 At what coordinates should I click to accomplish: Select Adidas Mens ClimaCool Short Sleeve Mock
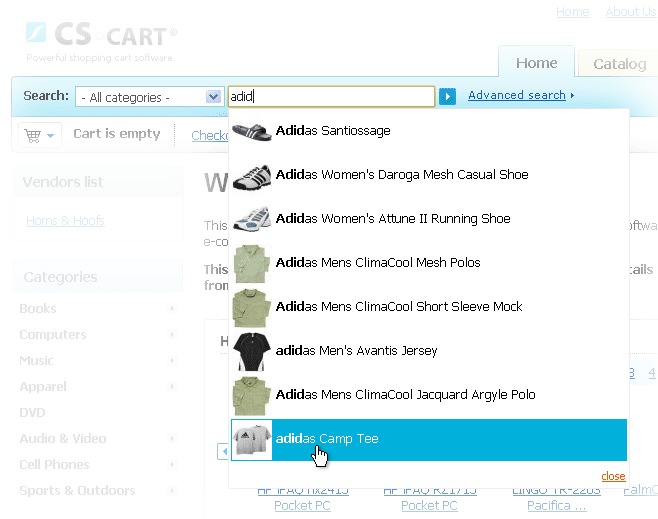point(429,307)
